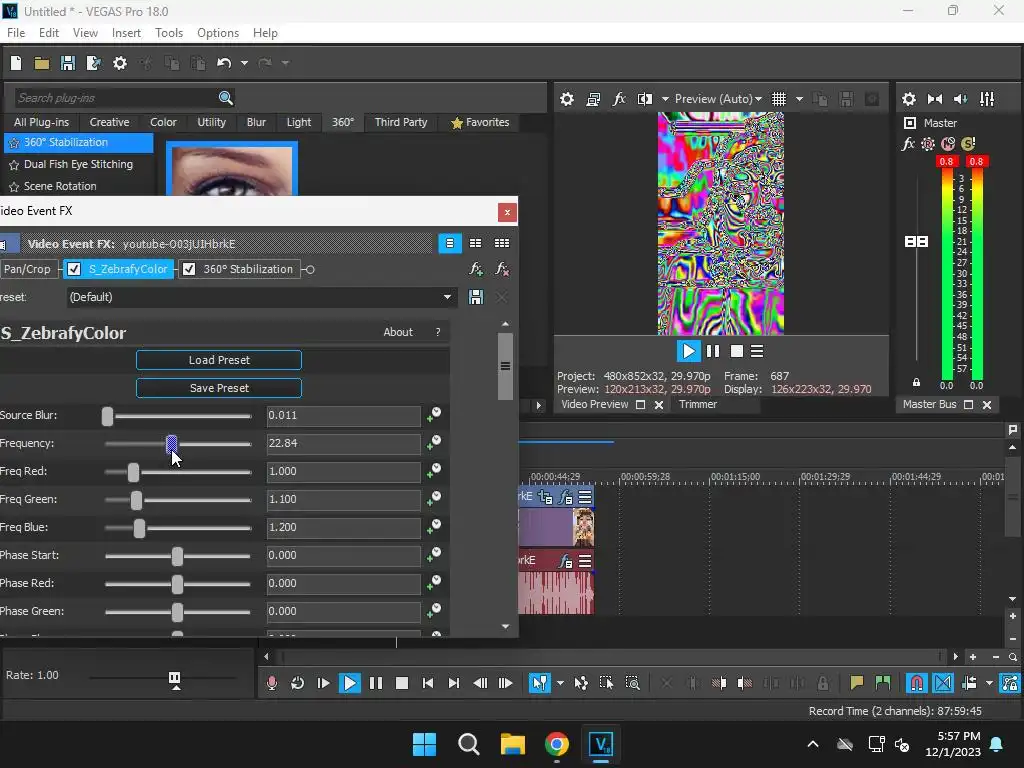Viewport: 1024px width, 768px height.
Task: Click the Save project icon in toolbar
Action: tap(67, 63)
